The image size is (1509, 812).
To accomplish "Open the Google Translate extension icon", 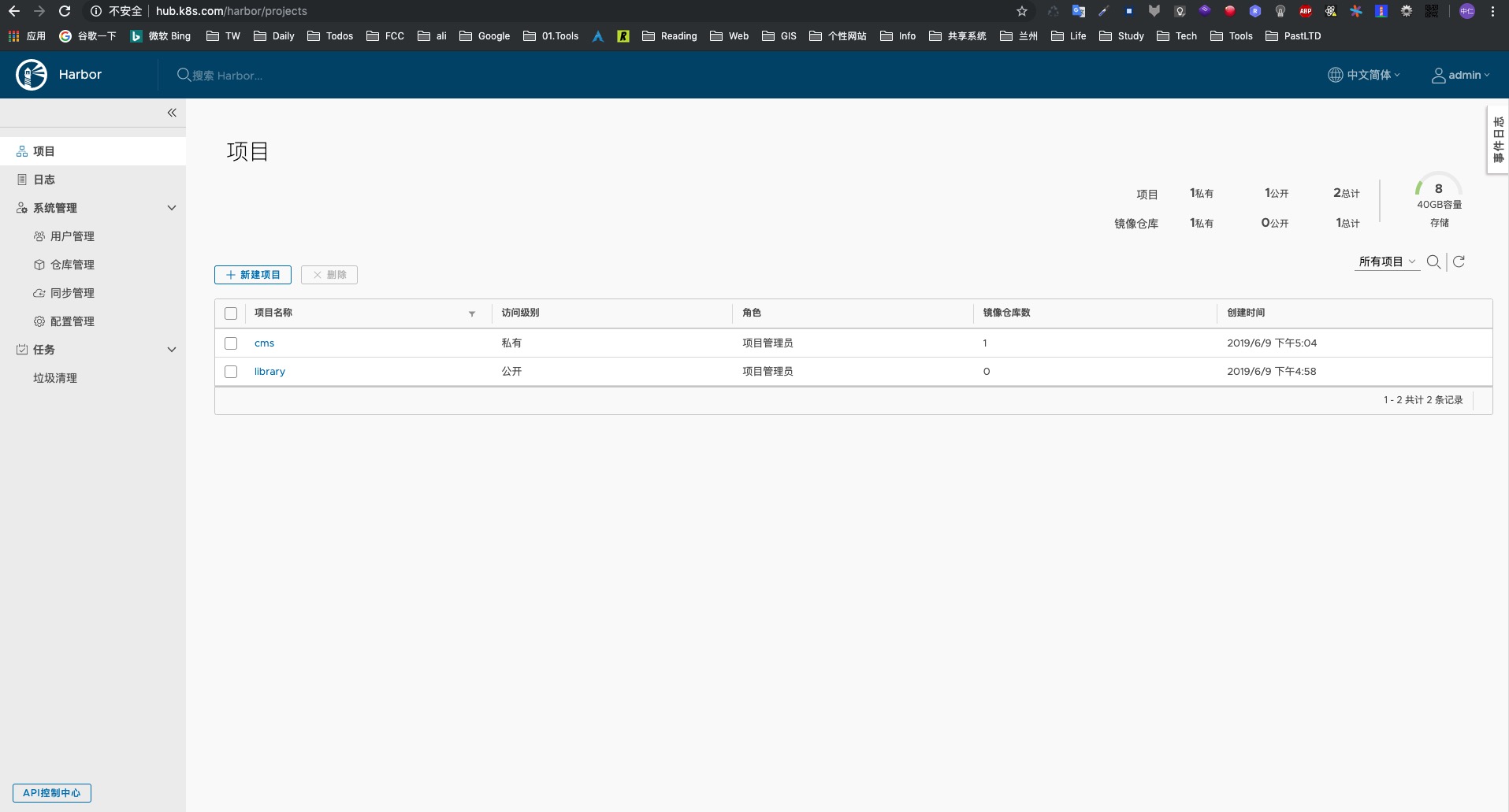I will tap(1079, 11).
